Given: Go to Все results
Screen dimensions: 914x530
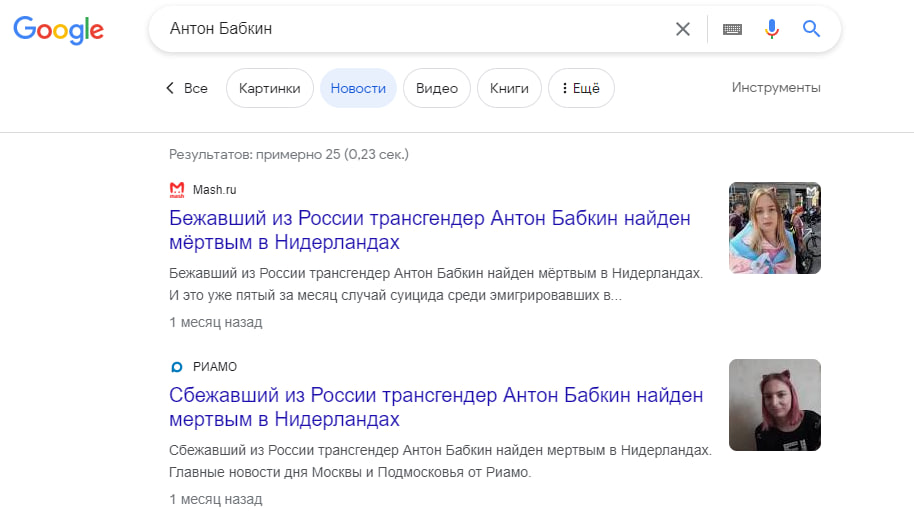Looking at the screenshot, I should tap(195, 88).
